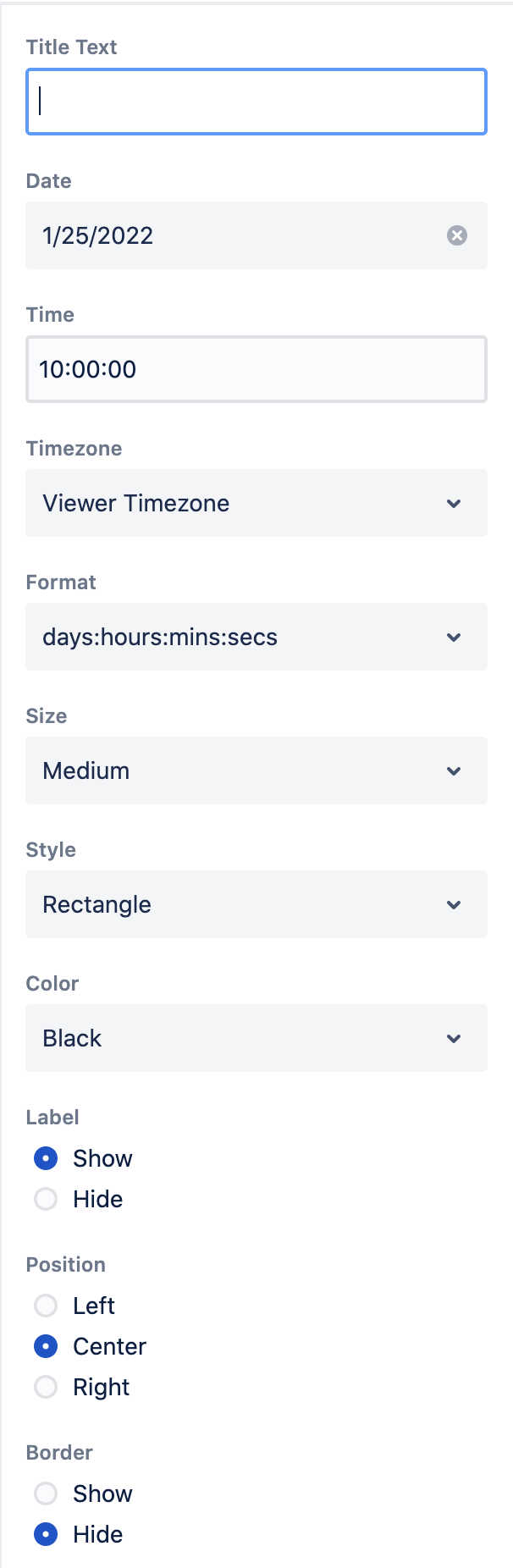Set Position to Left
The image size is (513, 1568).
46,1306
